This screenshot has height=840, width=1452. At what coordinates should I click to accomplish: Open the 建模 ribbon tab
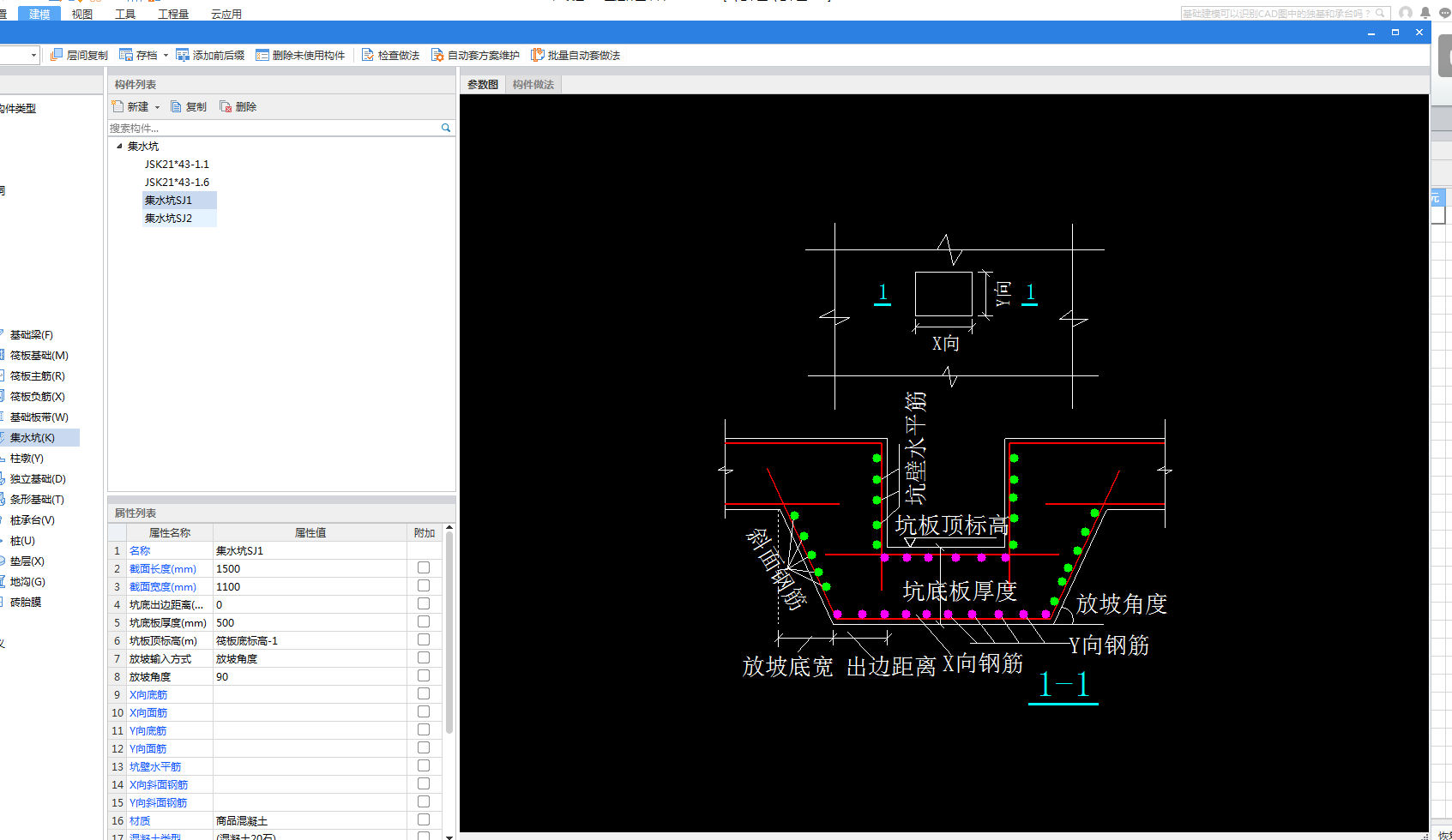click(39, 14)
